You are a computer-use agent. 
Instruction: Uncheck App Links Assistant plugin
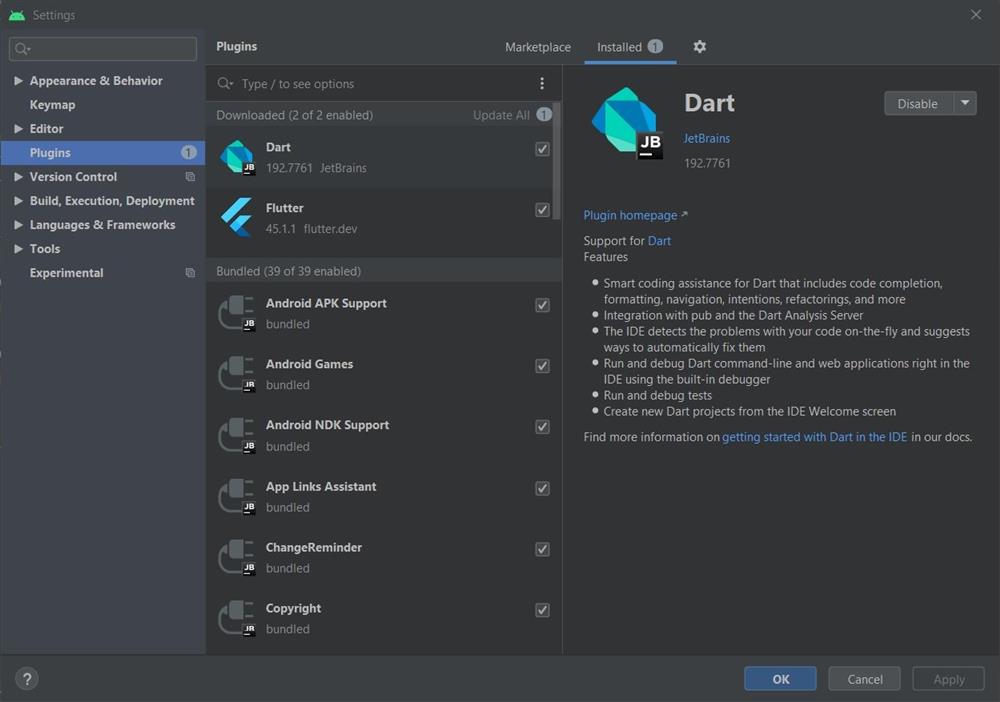542,488
